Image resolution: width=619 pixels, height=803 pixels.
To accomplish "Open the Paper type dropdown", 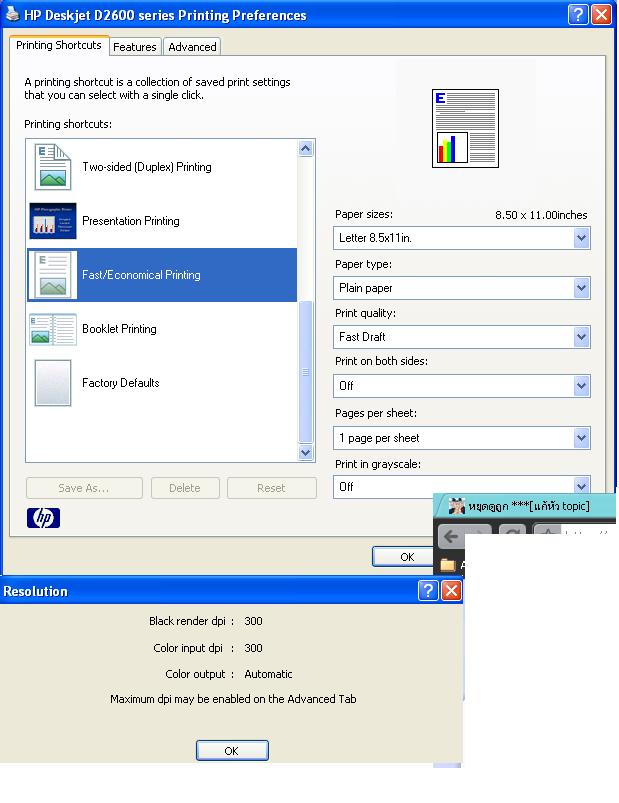I will pyautogui.click(x=461, y=288).
